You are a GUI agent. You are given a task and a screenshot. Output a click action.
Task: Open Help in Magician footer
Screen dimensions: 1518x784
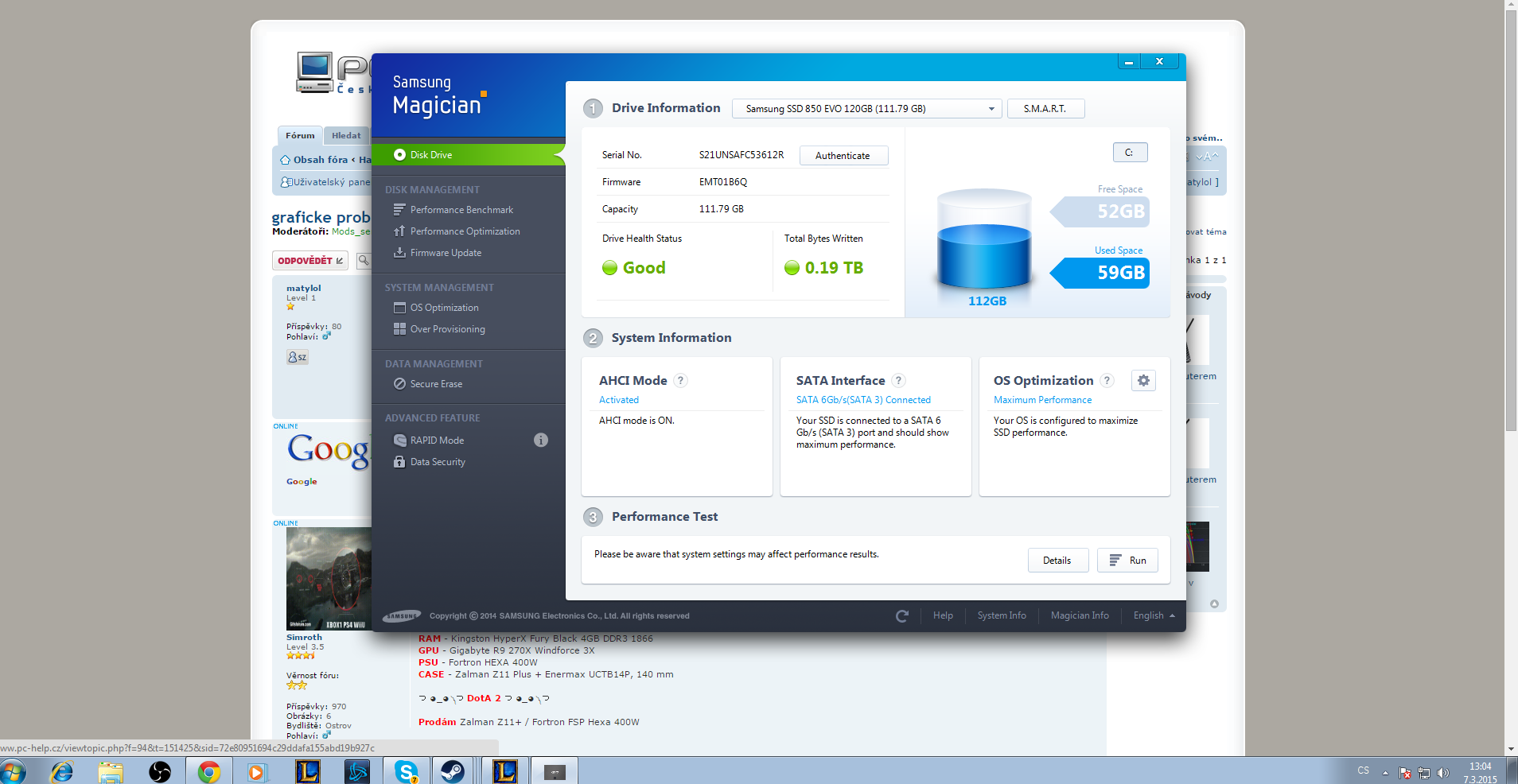tap(943, 615)
